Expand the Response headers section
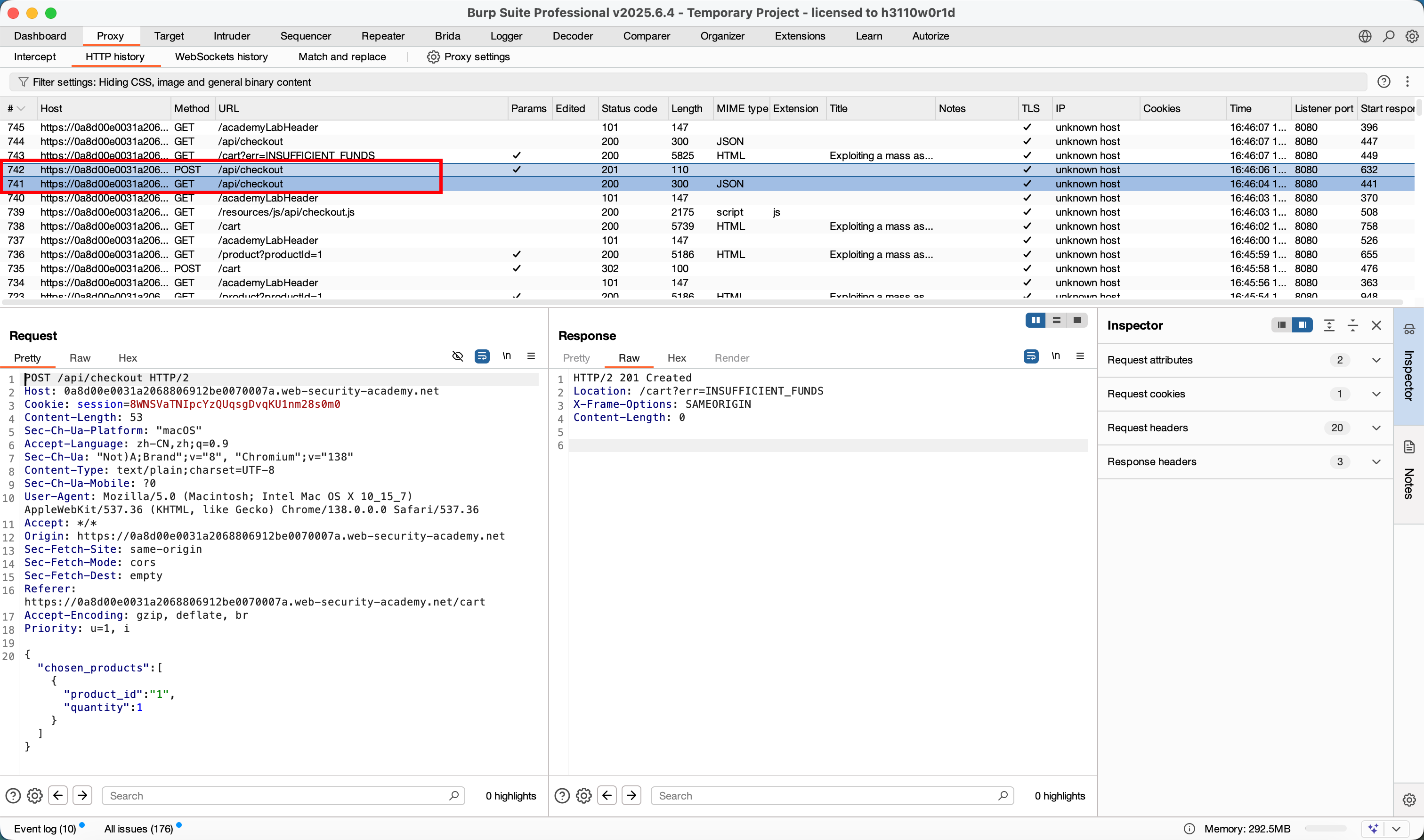Viewport: 1424px width, 840px height. tap(1376, 462)
